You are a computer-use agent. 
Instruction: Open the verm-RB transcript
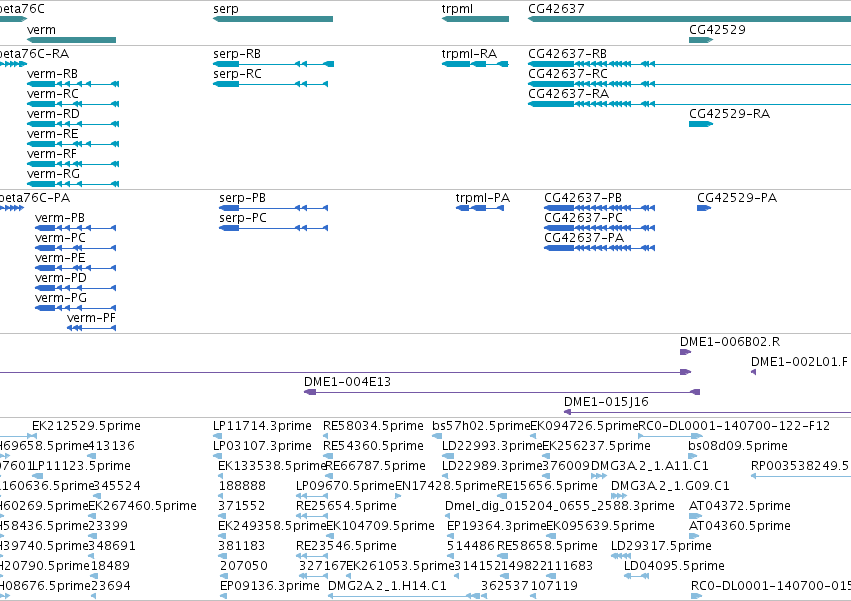pyautogui.click(x=73, y=84)
